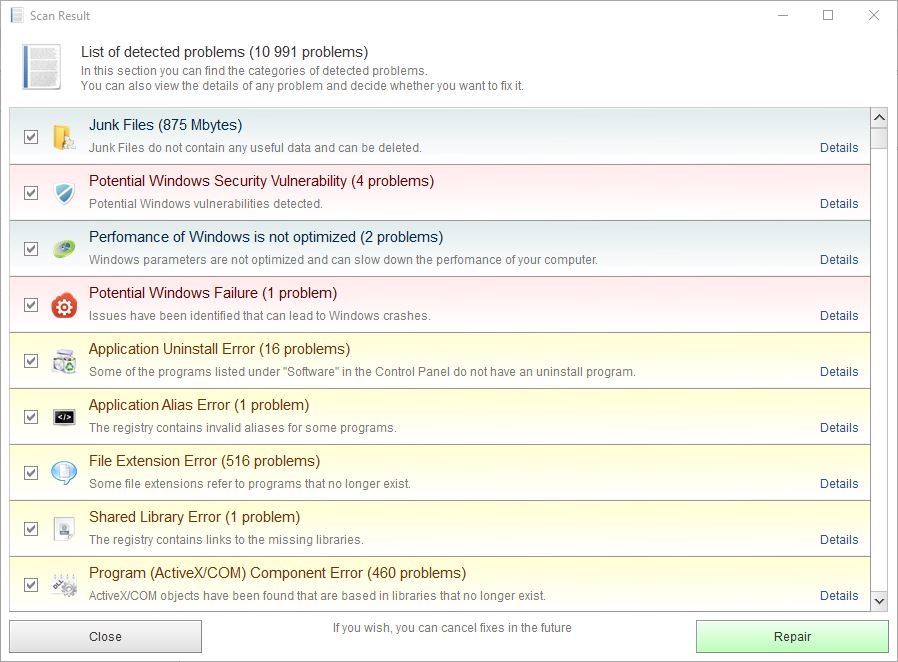
Task: Click the Windows Security Vulnerability shield icon
Action: pyautogui.click(x=64, y=193)
